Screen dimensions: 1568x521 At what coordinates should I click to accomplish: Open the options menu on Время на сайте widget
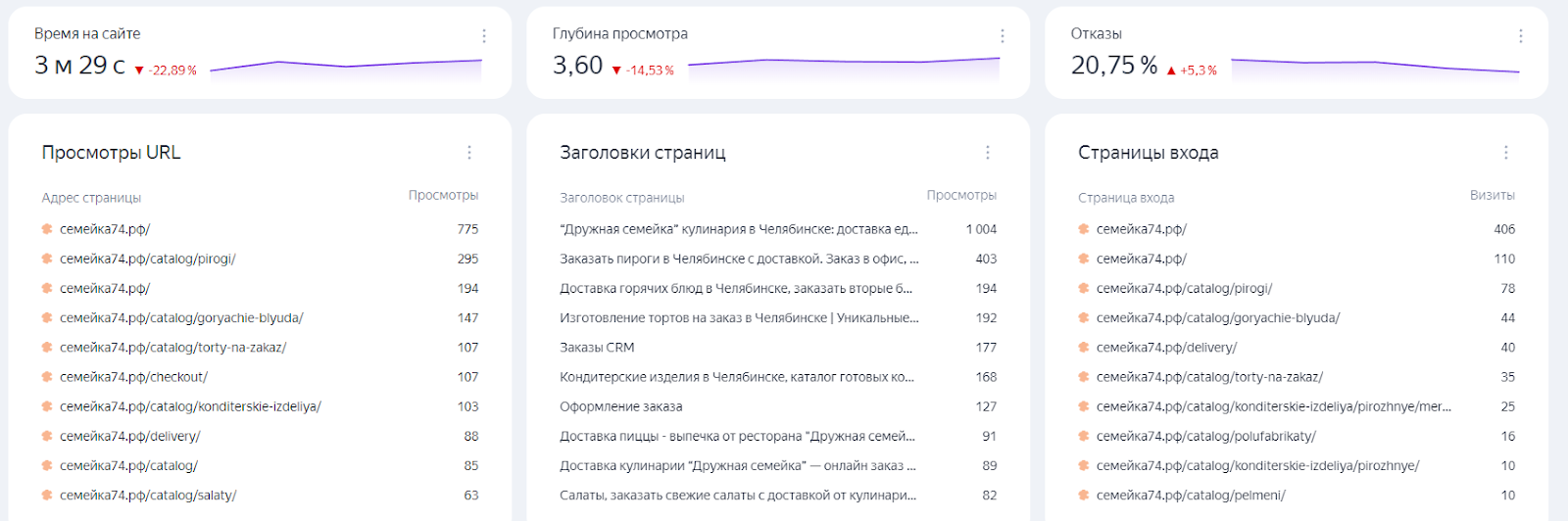(x=484, y=36)
